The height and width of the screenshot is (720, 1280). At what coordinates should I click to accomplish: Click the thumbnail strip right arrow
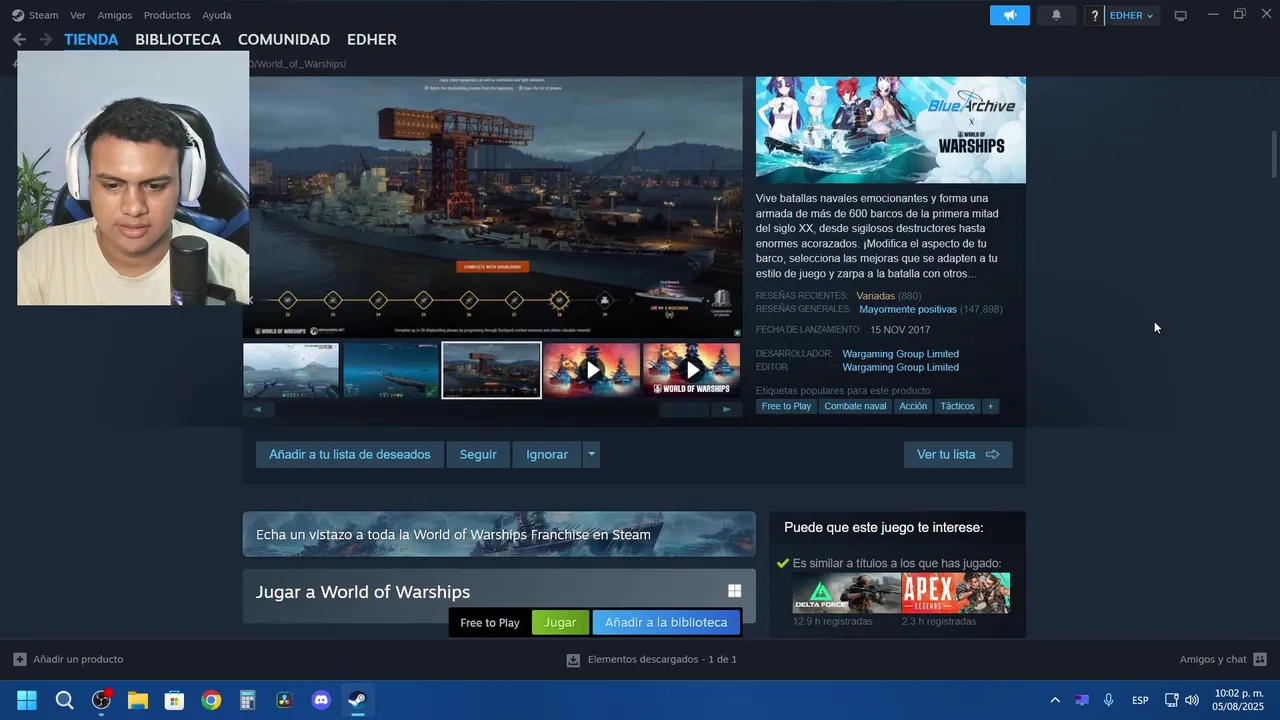[727, 409]
